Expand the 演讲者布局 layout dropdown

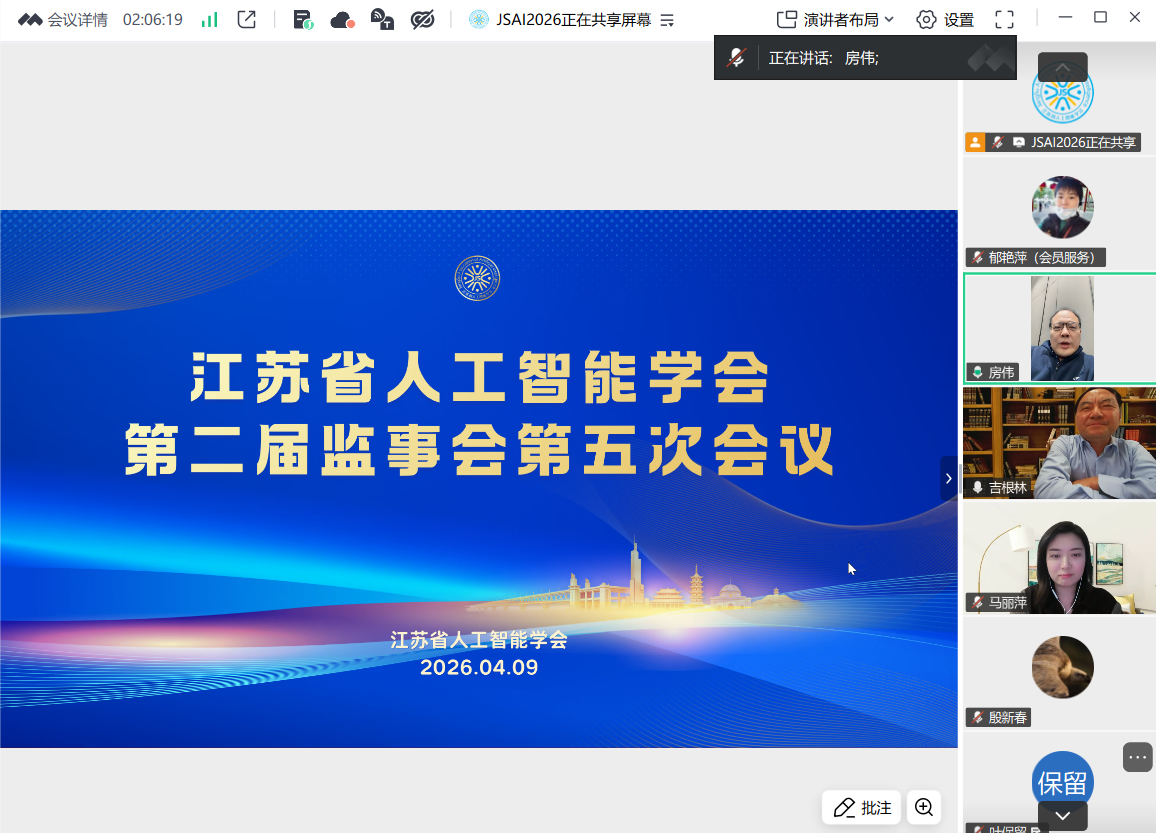(x=835, y=19)
